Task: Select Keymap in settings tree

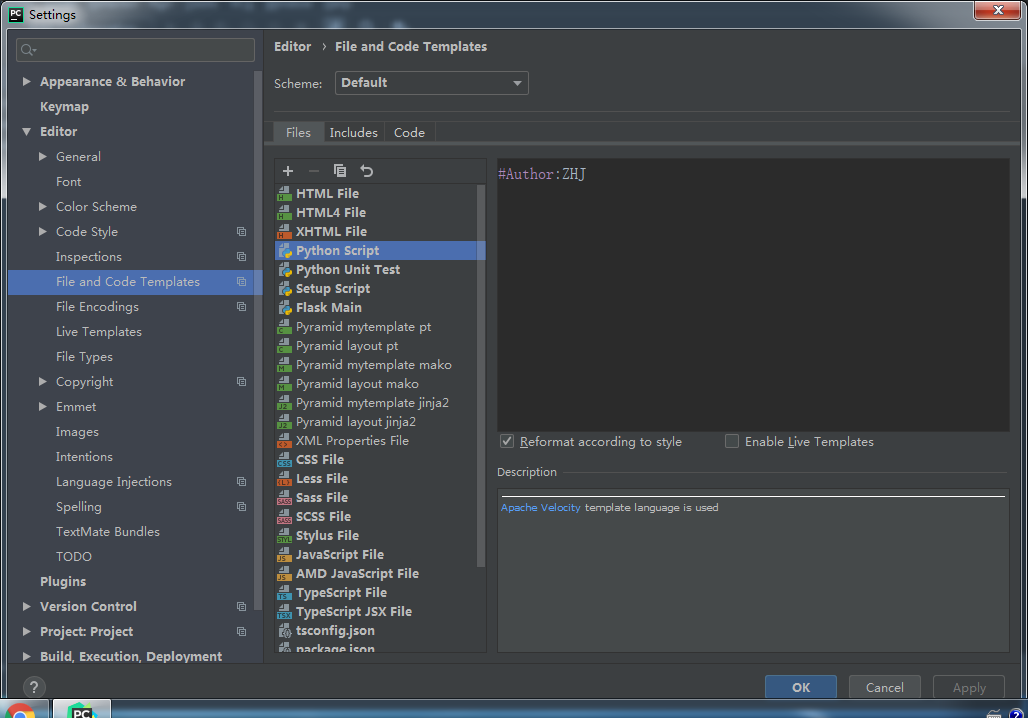Action: (64, 106)
